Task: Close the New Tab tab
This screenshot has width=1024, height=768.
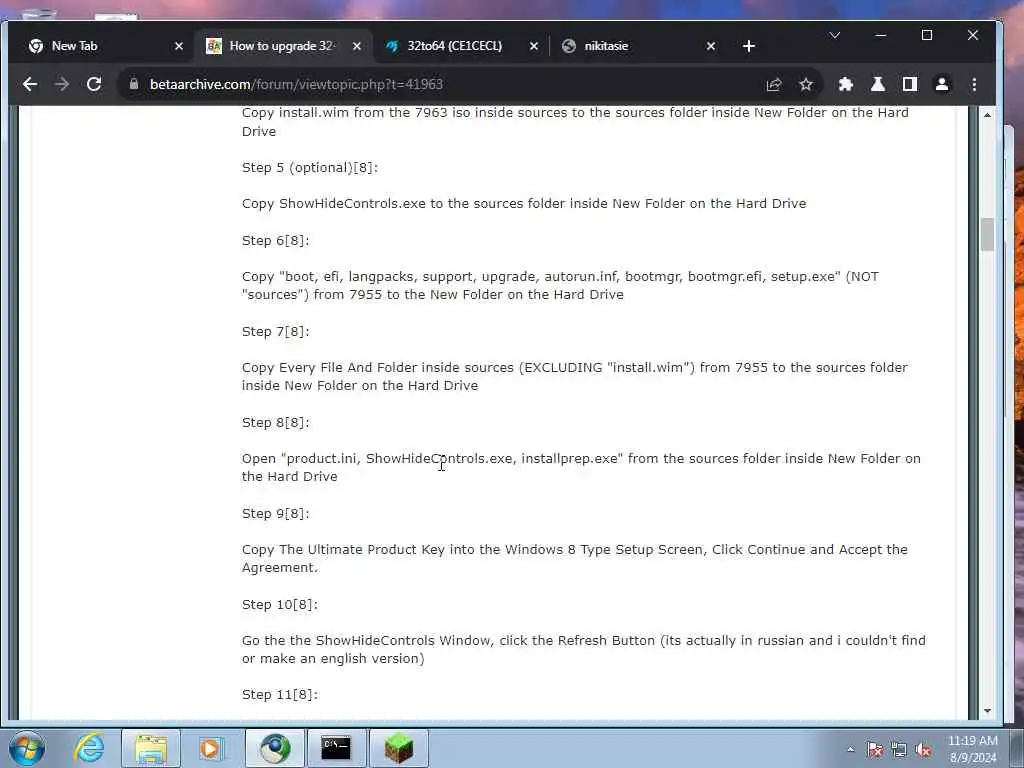Action: (179, 46)
